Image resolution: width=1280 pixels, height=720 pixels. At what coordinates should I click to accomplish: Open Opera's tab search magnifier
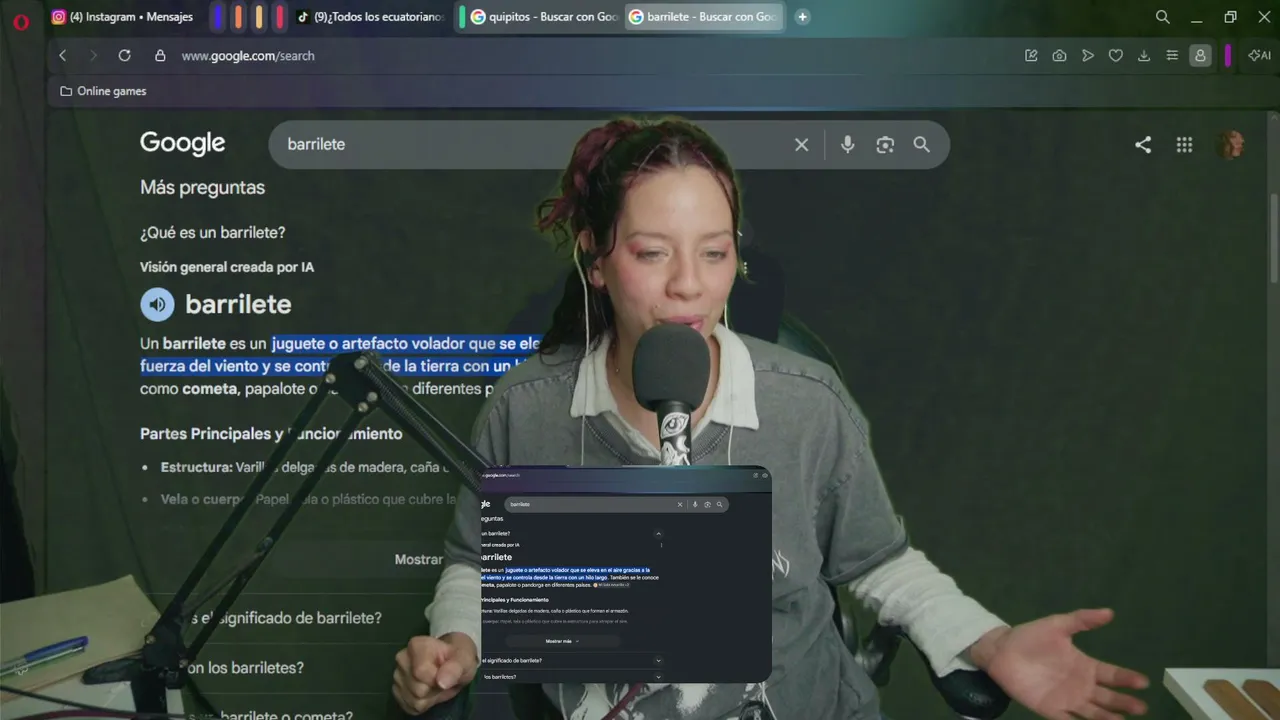coord(1162,17)
